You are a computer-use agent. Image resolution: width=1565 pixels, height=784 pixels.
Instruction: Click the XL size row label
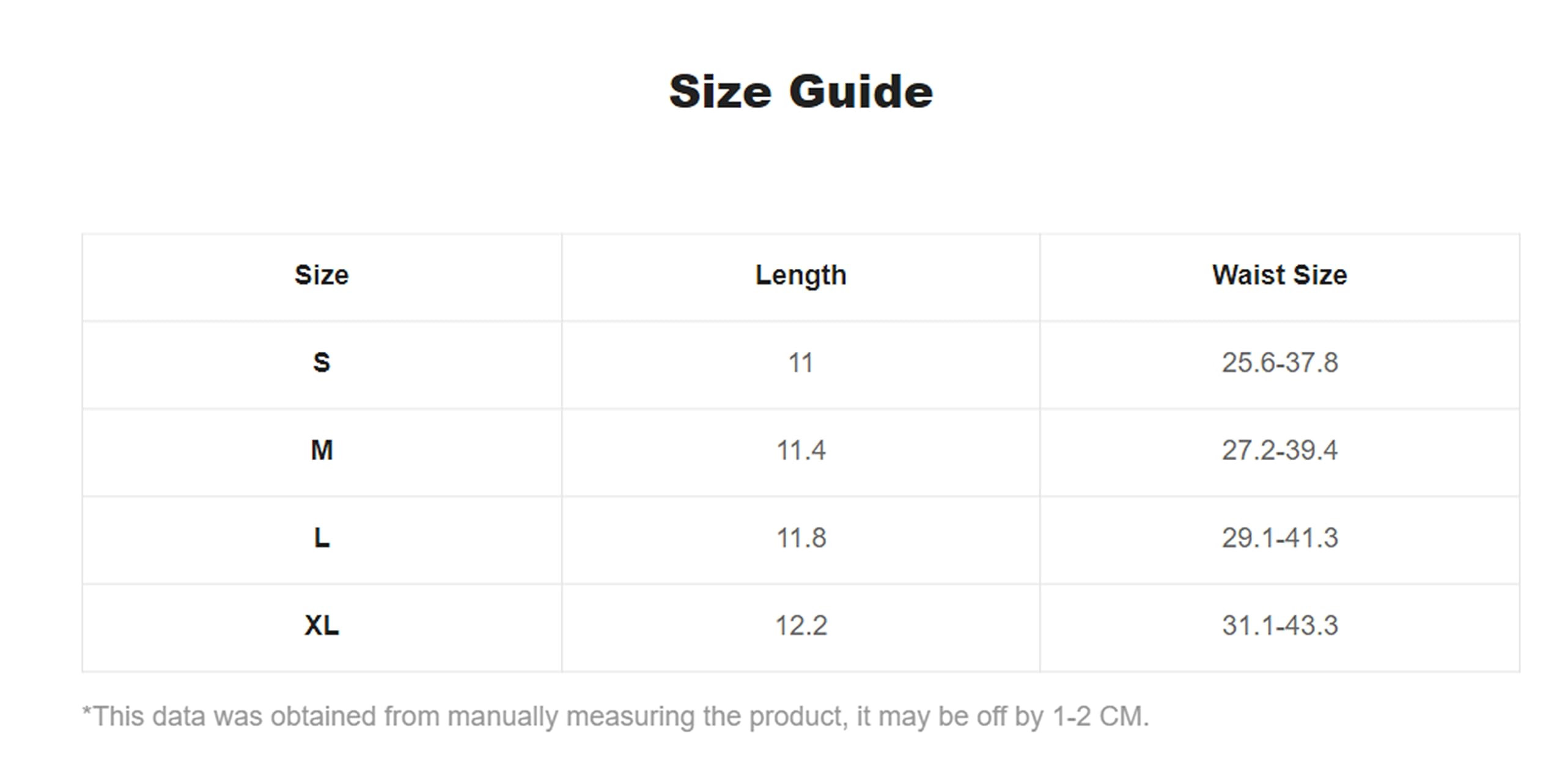tap(322, 625)
